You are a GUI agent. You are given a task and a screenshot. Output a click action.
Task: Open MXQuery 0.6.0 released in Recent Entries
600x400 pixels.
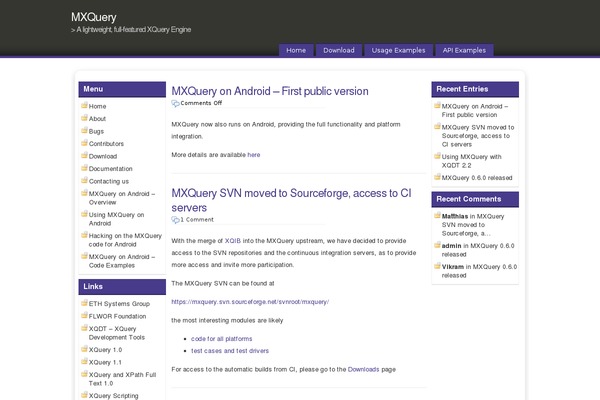pos(477,178)
